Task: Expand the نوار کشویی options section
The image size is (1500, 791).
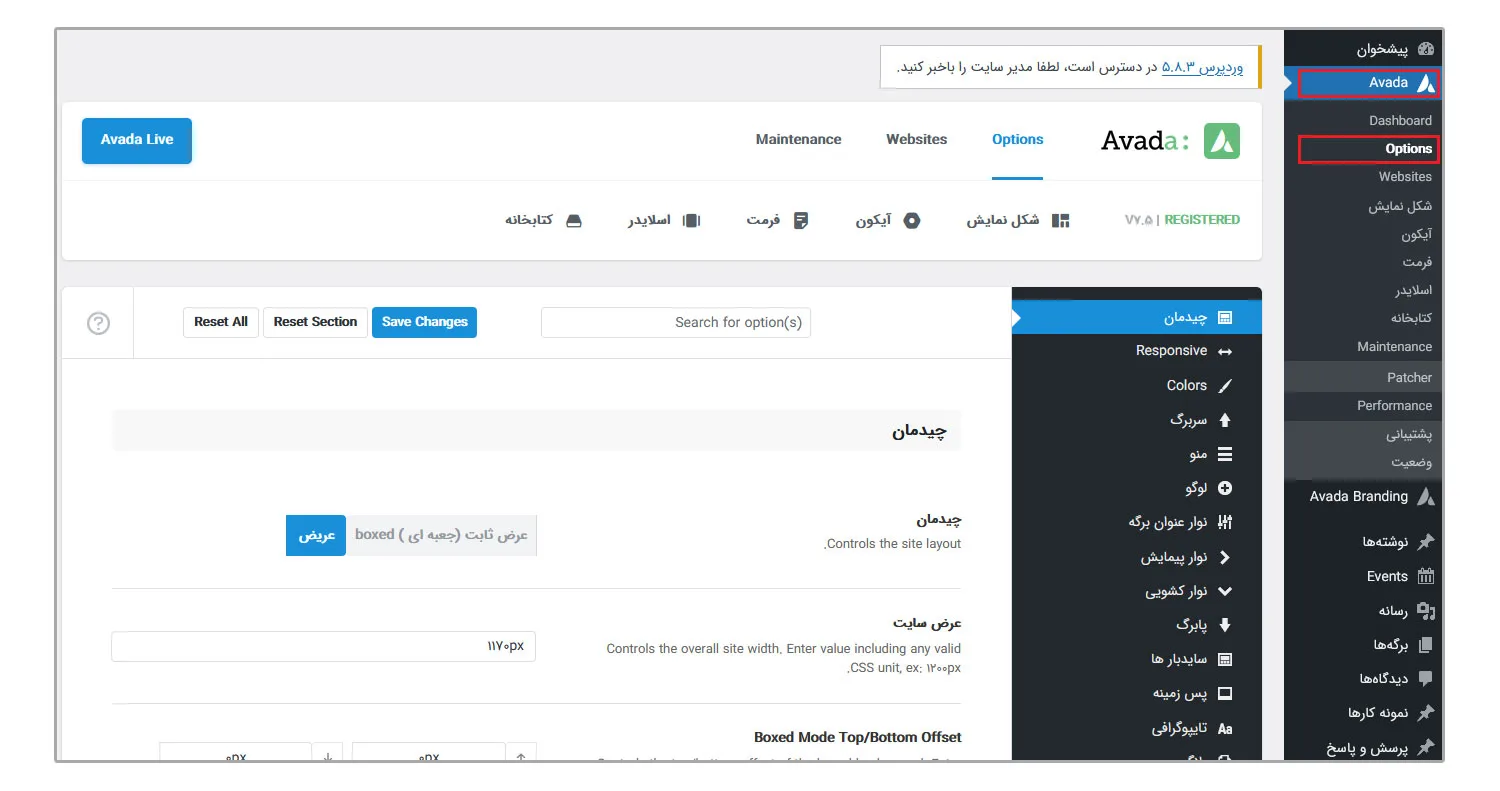Action: coord(1137,591)
